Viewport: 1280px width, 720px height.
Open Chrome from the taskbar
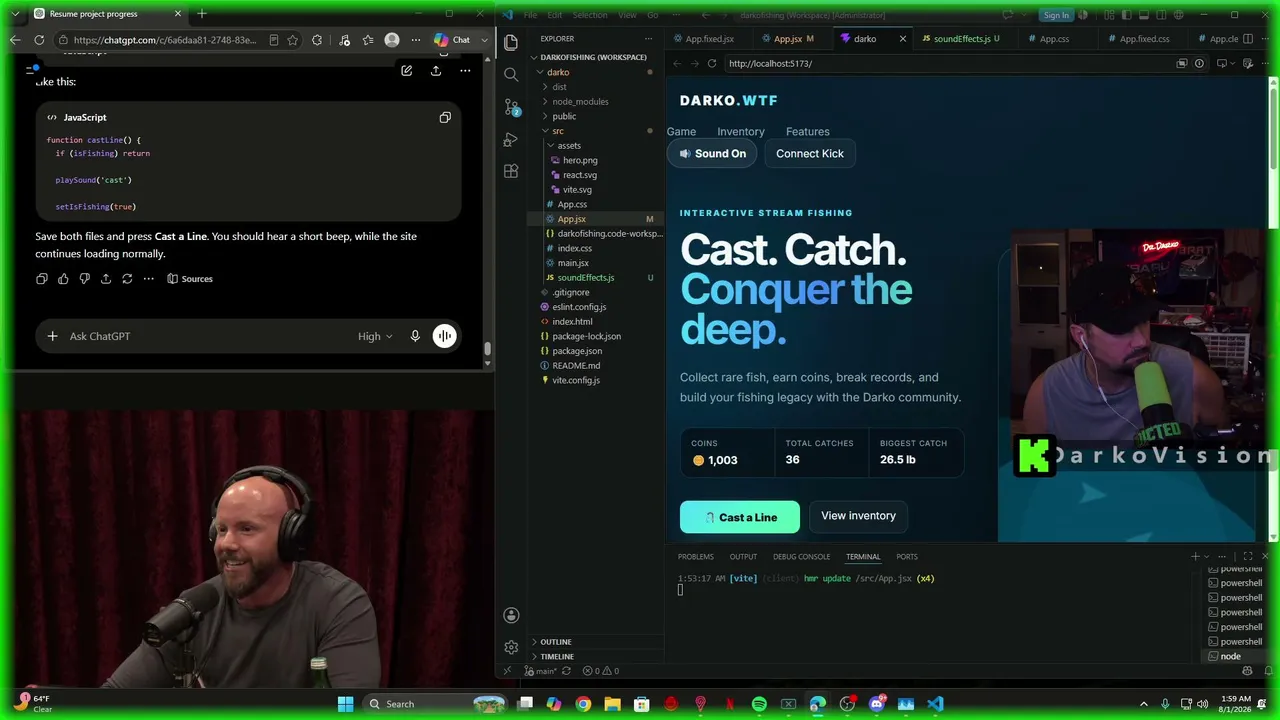583,704
